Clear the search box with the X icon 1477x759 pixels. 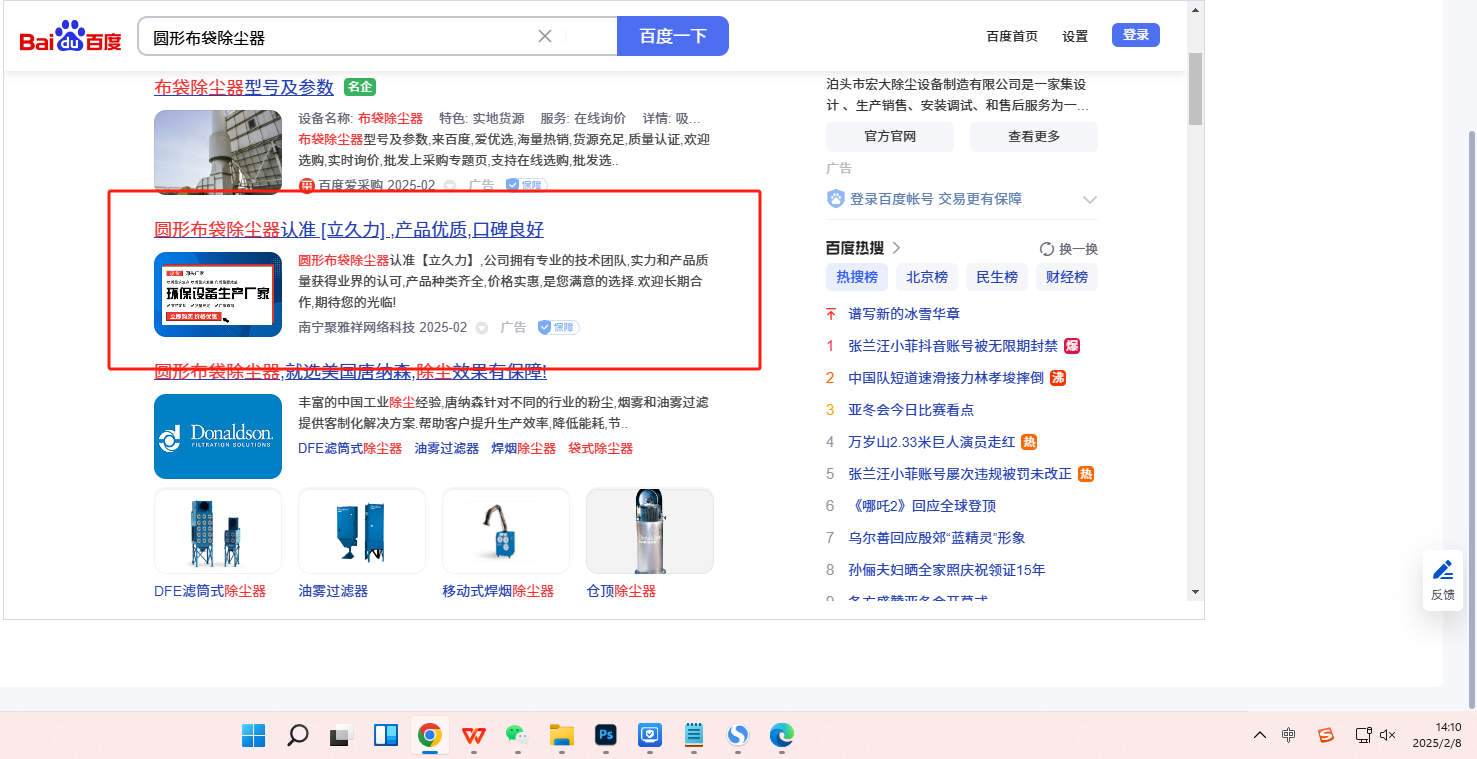545,37
